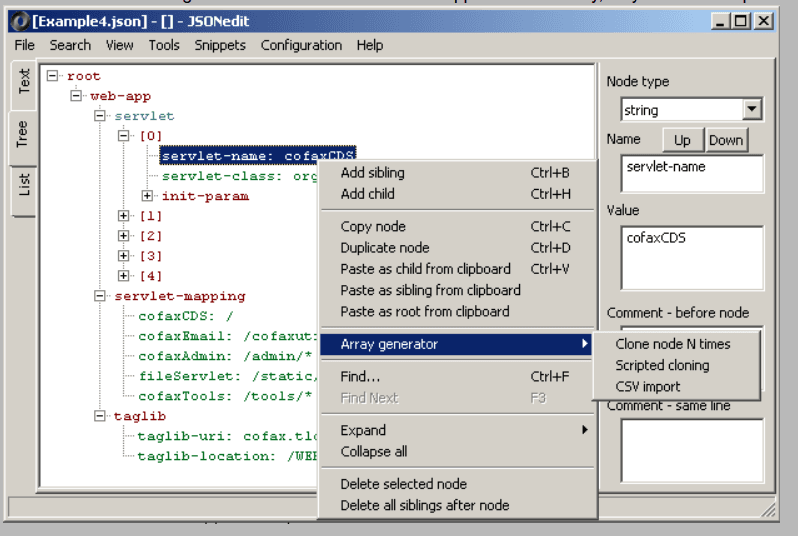Open the Help menu
Screen dimensions: 798x536
tap(370, 45)
